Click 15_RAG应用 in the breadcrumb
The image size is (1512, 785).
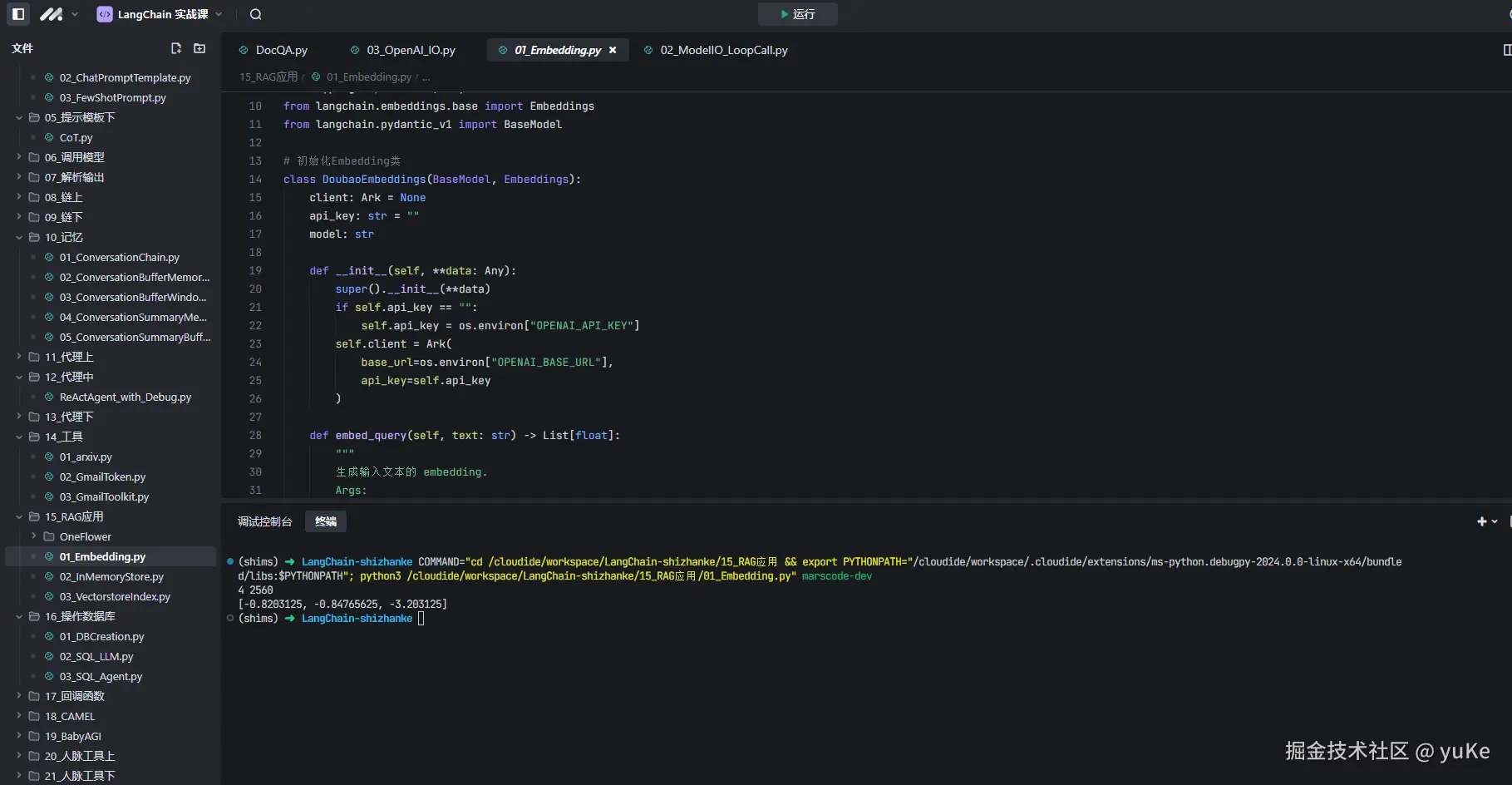click(268, 77)
